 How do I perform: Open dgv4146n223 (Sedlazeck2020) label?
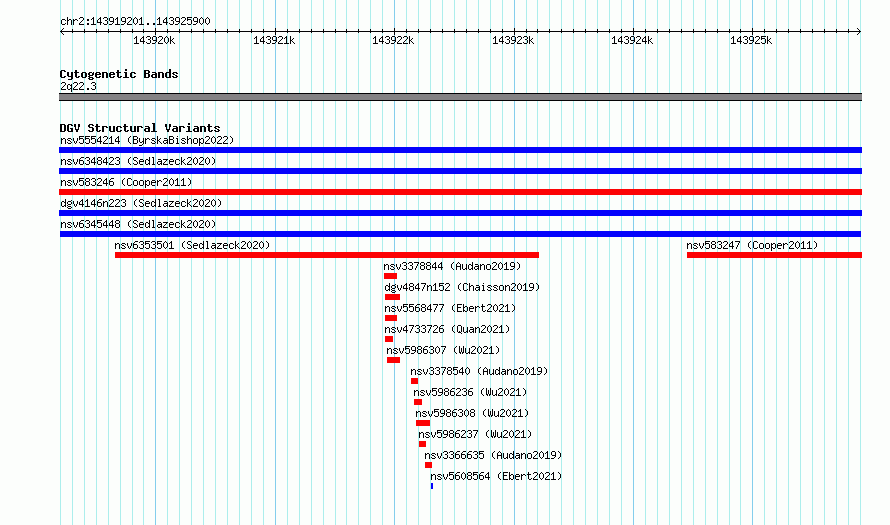click(x=141, y=203)
